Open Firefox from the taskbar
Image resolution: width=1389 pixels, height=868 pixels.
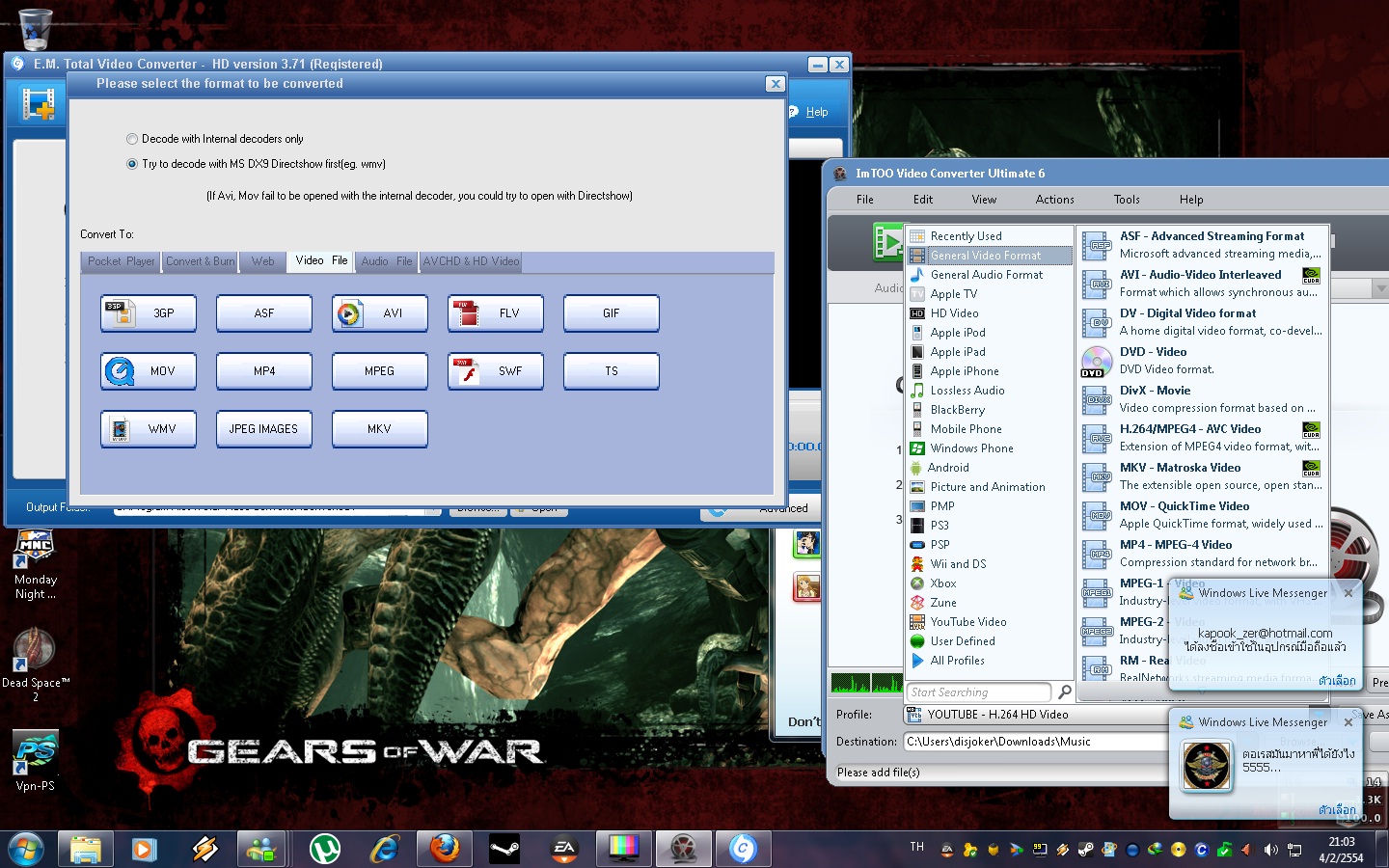(445, 849)
